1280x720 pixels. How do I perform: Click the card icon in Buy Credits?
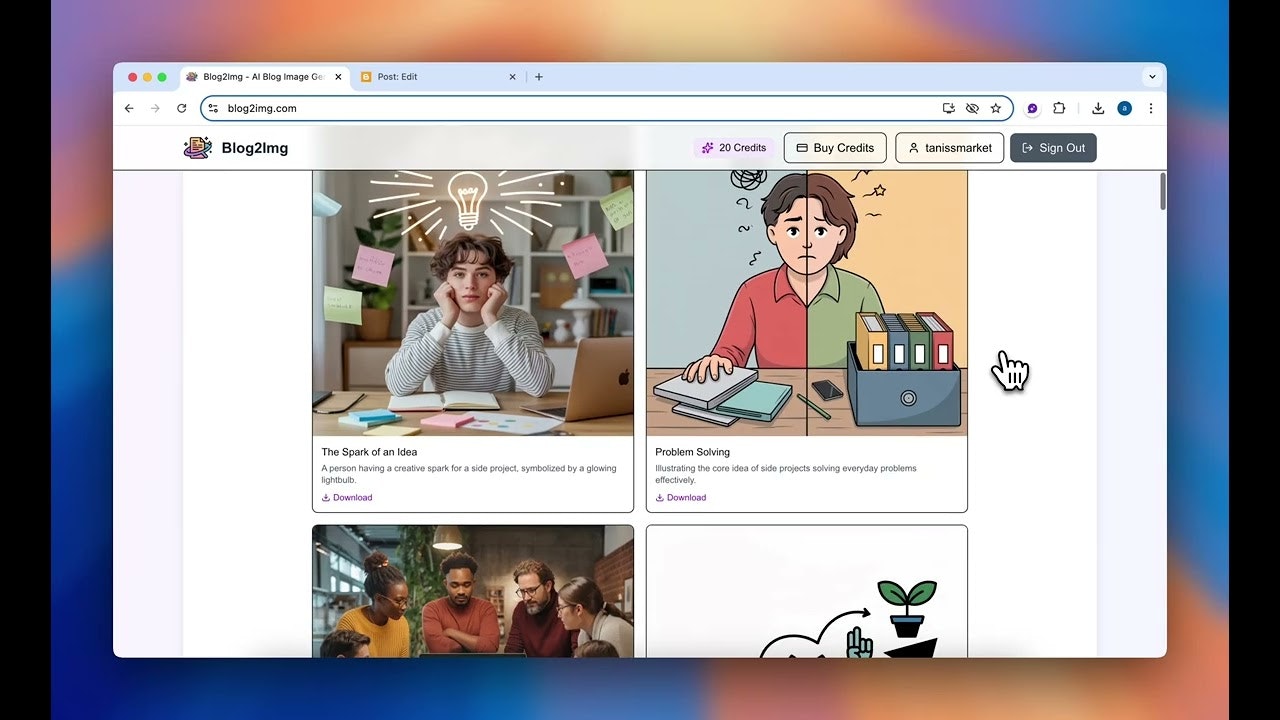(x=802, y=148)
